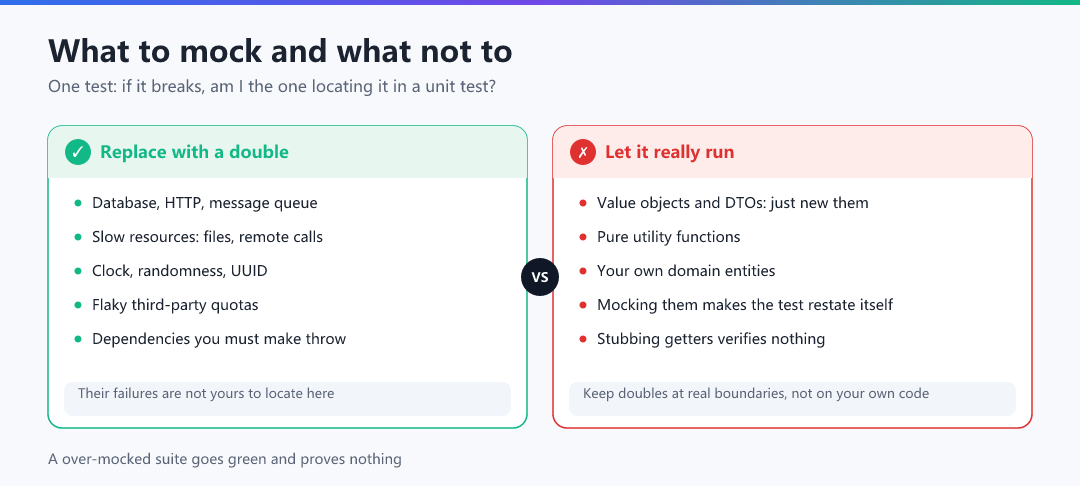Select 'Mocking them makes the test restate itself'

click(x=745, y=304)
